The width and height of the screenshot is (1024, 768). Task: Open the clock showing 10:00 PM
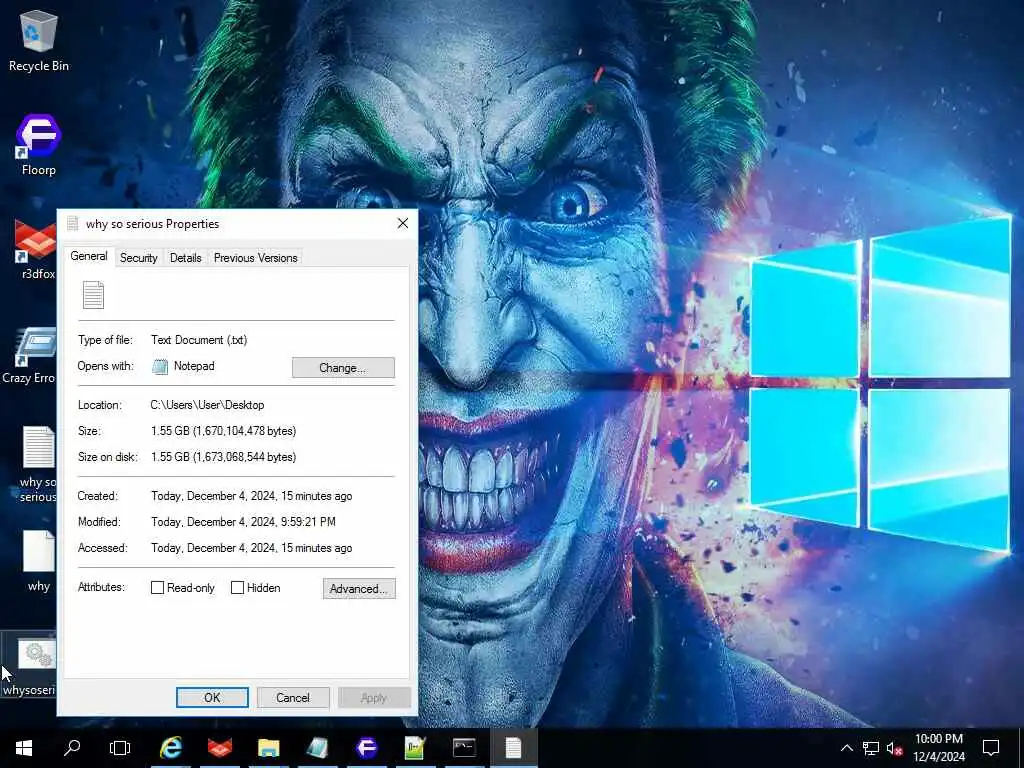click(938, 748)
